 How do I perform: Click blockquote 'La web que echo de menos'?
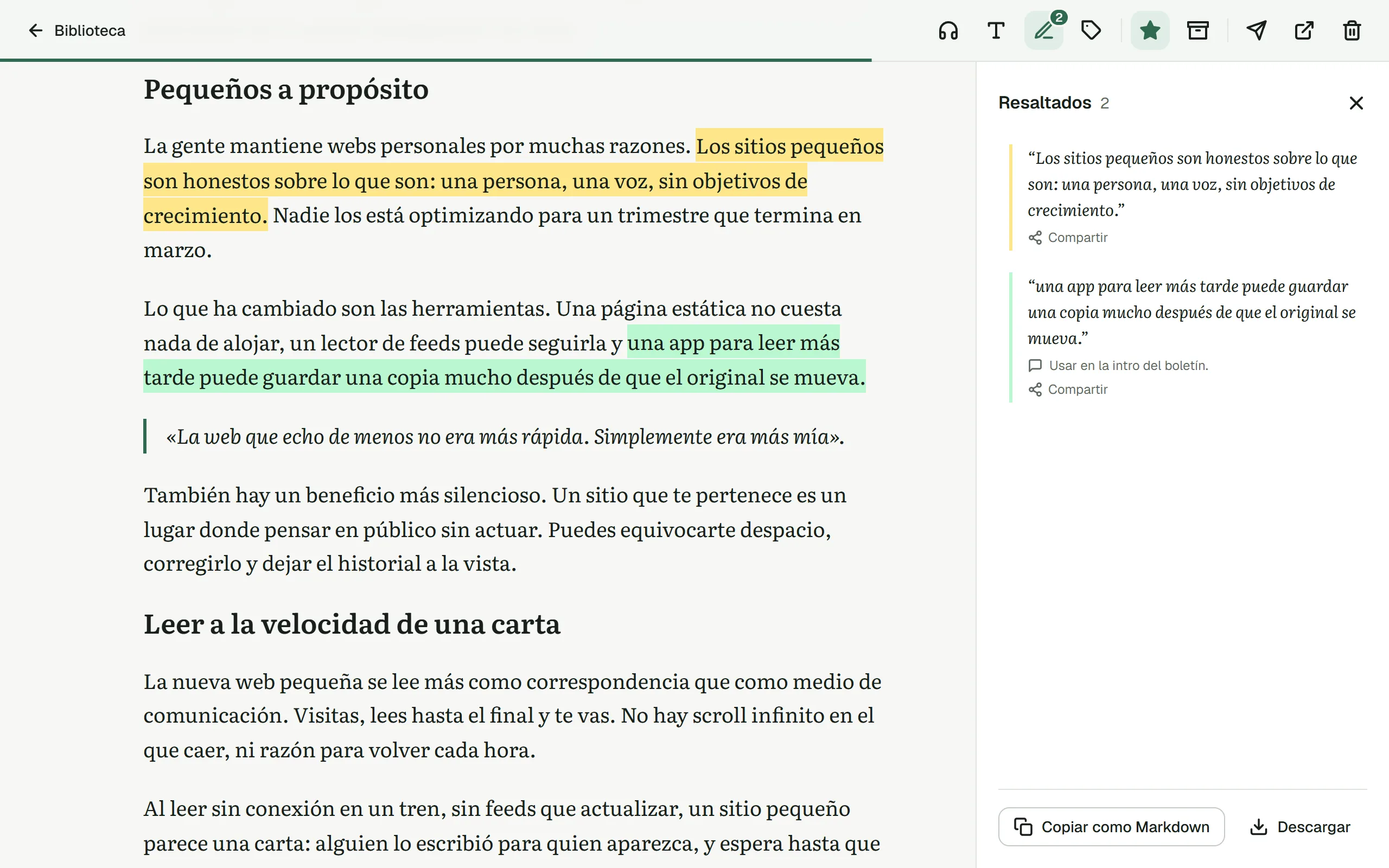(505, 437)
